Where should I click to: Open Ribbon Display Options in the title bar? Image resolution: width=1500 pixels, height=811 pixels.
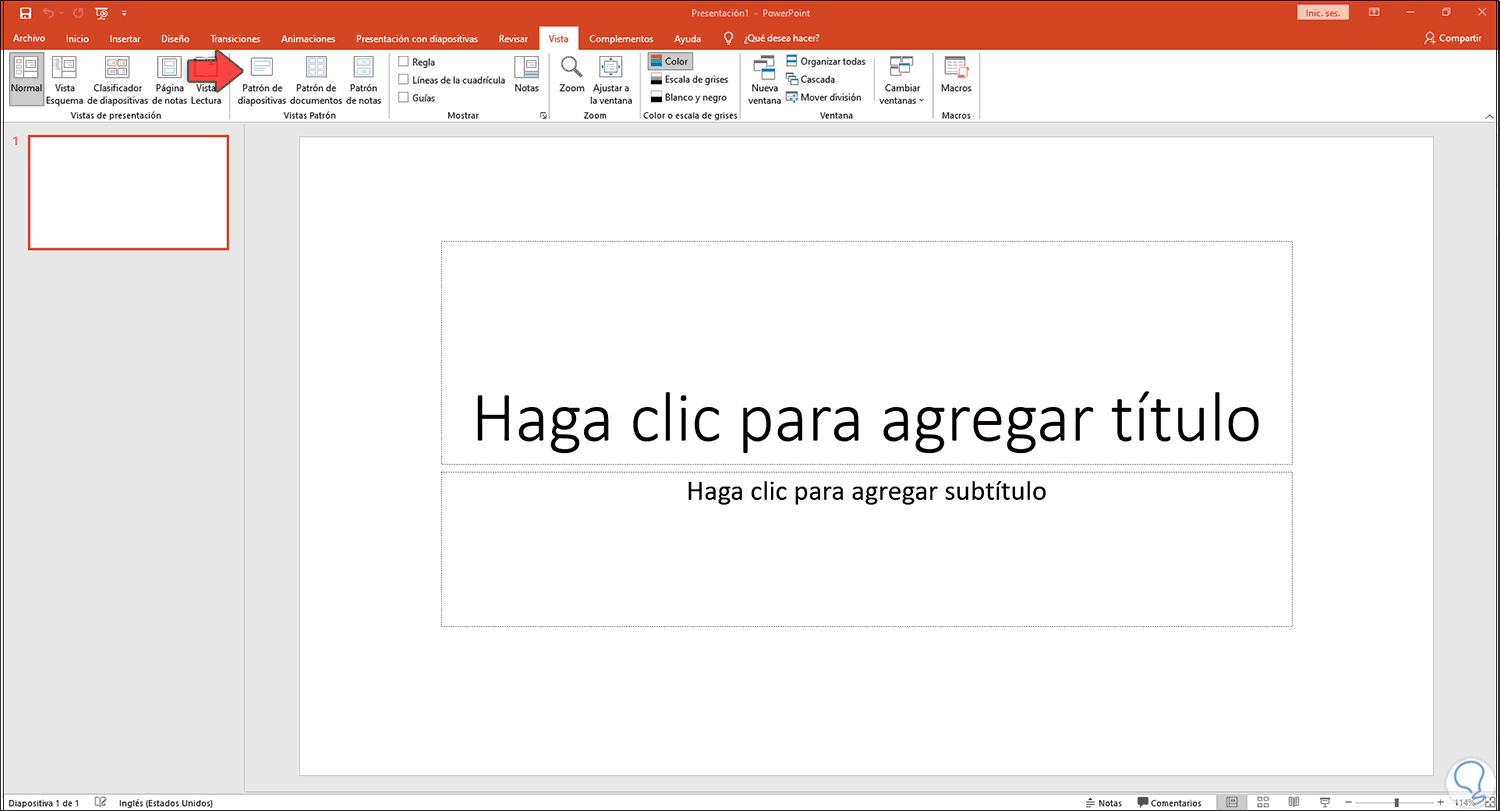(x=1375, y=13)
